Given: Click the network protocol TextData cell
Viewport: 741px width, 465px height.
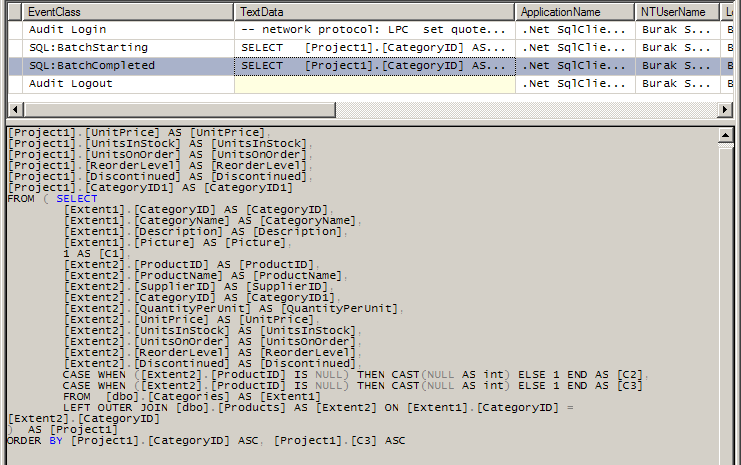Looking at the screenshot, I should click(x=374, y=30).
